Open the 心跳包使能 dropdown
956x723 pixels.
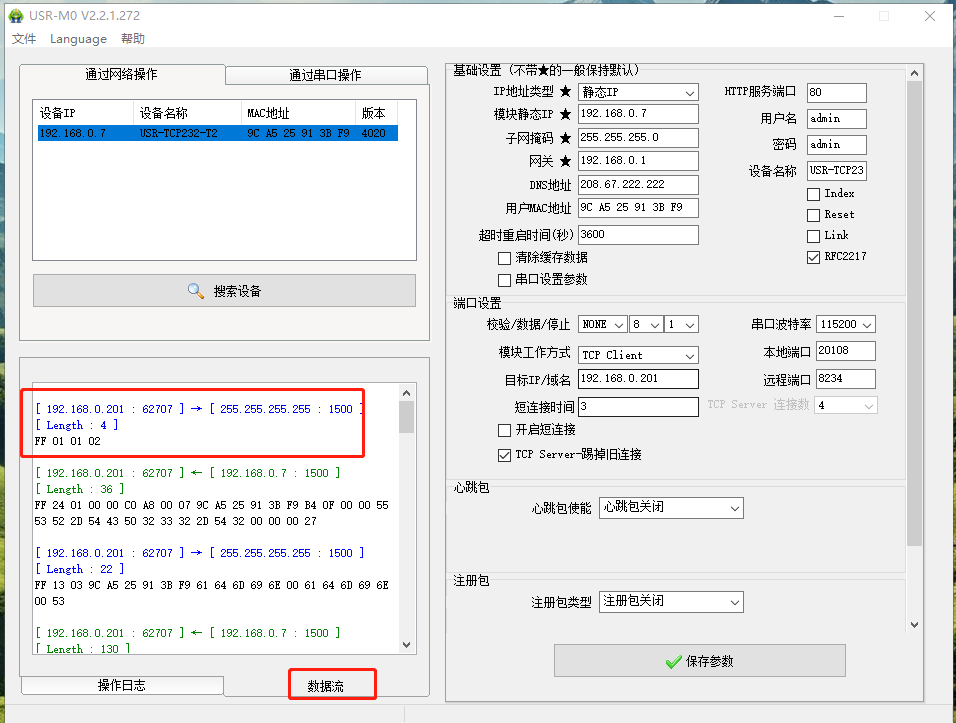pos(671,508)
